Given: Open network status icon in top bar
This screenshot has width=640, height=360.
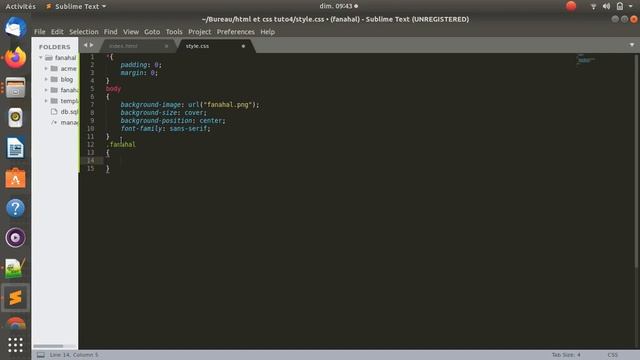Looking at the screenshot, I should (x=593, y=6).
